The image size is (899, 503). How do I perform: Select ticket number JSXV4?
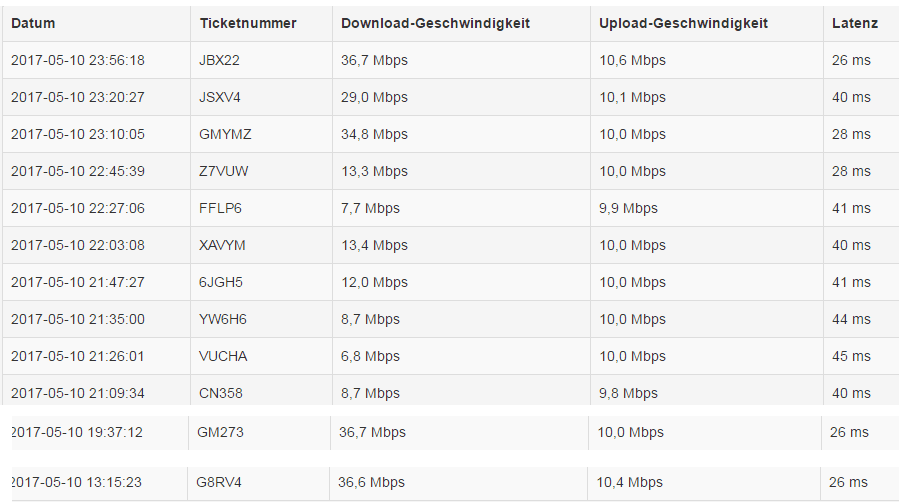tap(220, 98)
